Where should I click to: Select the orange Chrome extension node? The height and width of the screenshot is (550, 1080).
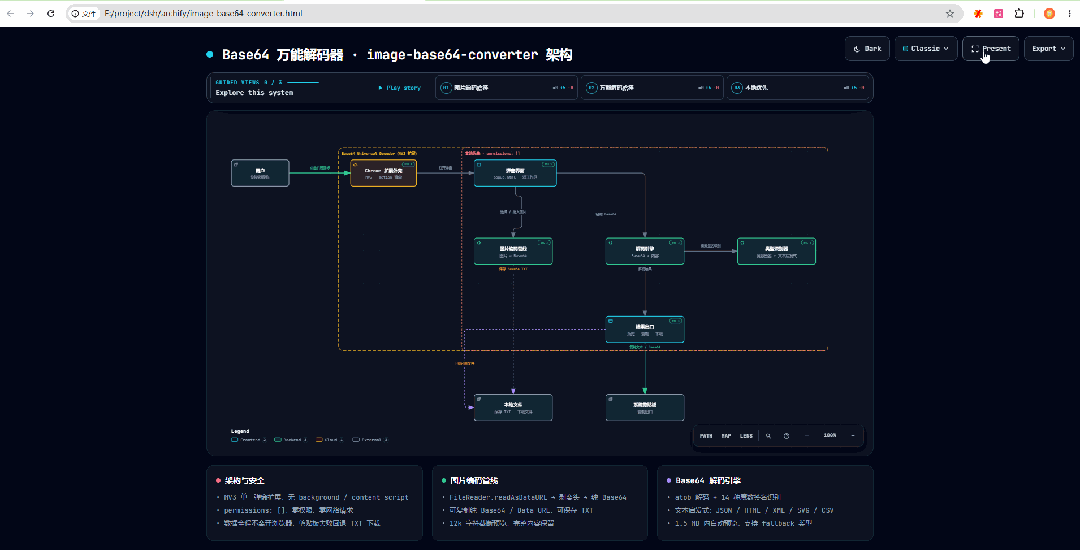click(384, 173)
